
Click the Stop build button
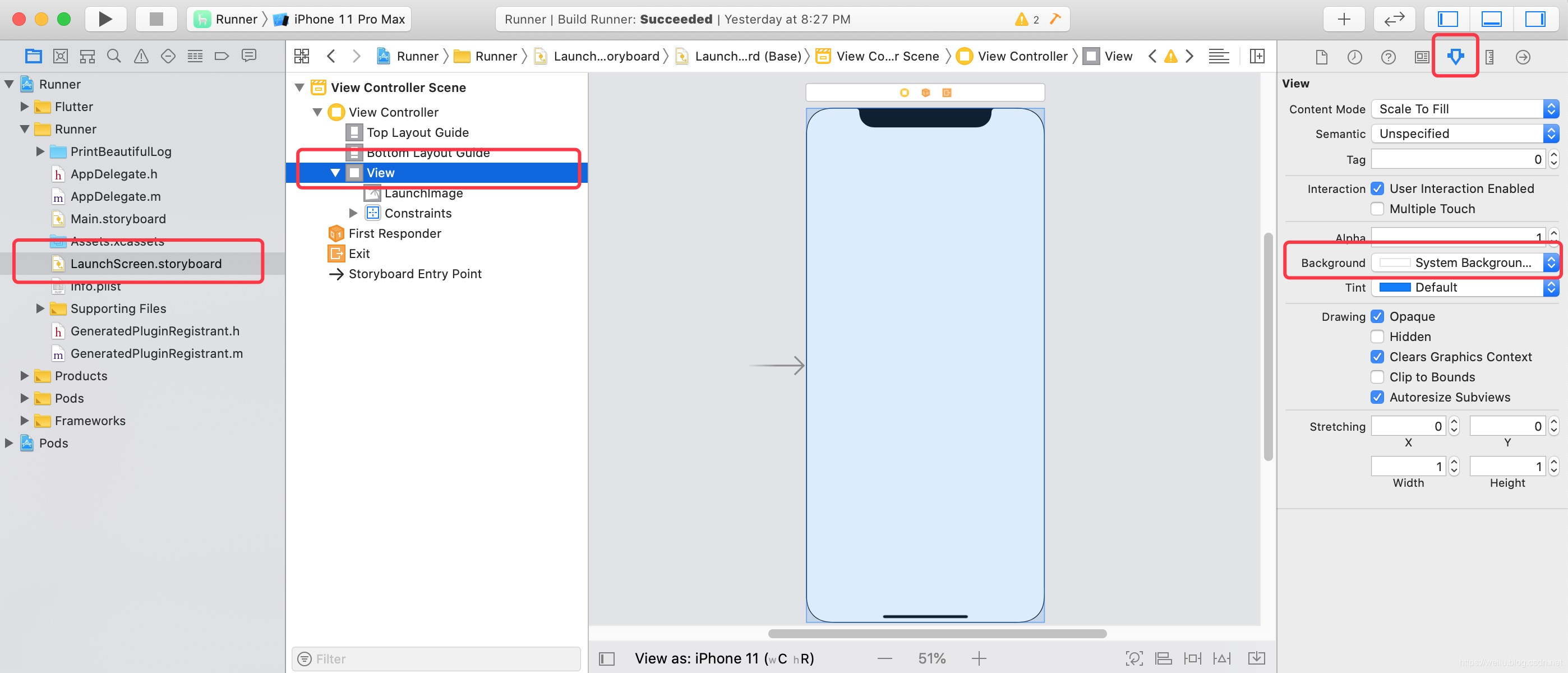[x=156, y=19]
